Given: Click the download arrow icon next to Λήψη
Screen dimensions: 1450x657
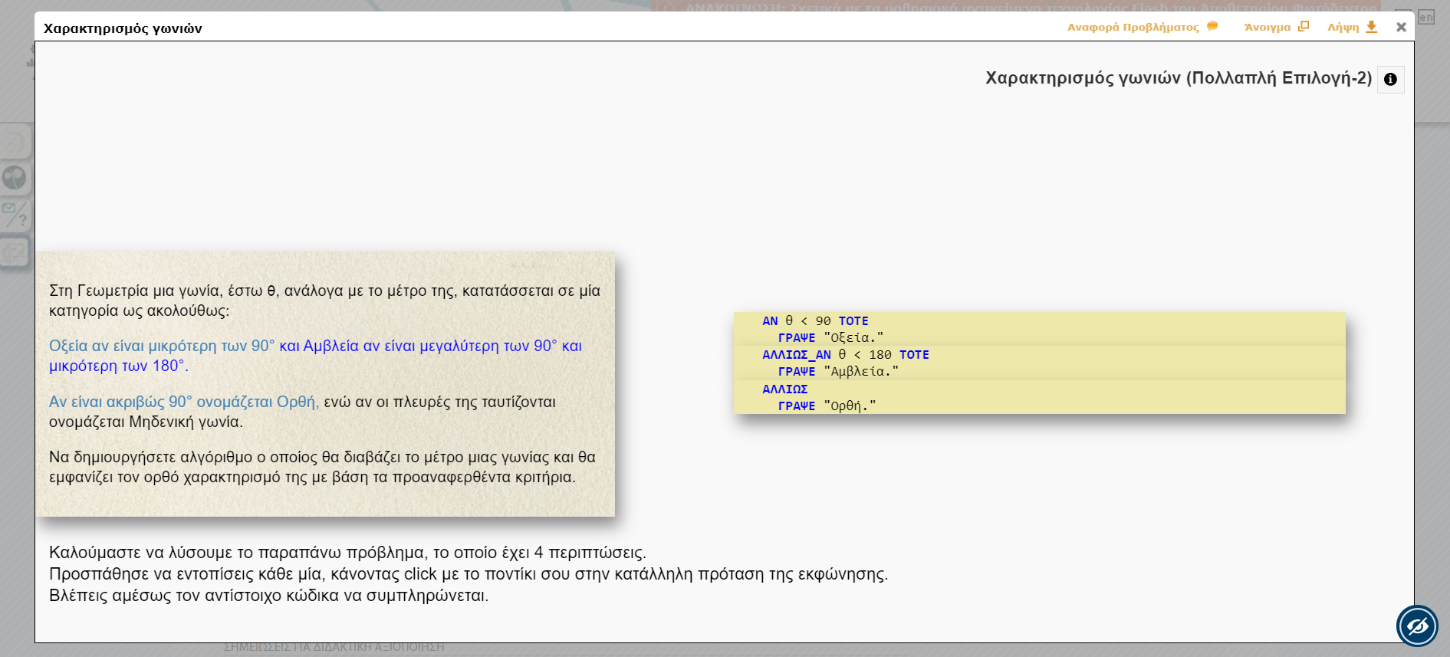Looking at the screenshot, I should click(x=1371, y=27).
